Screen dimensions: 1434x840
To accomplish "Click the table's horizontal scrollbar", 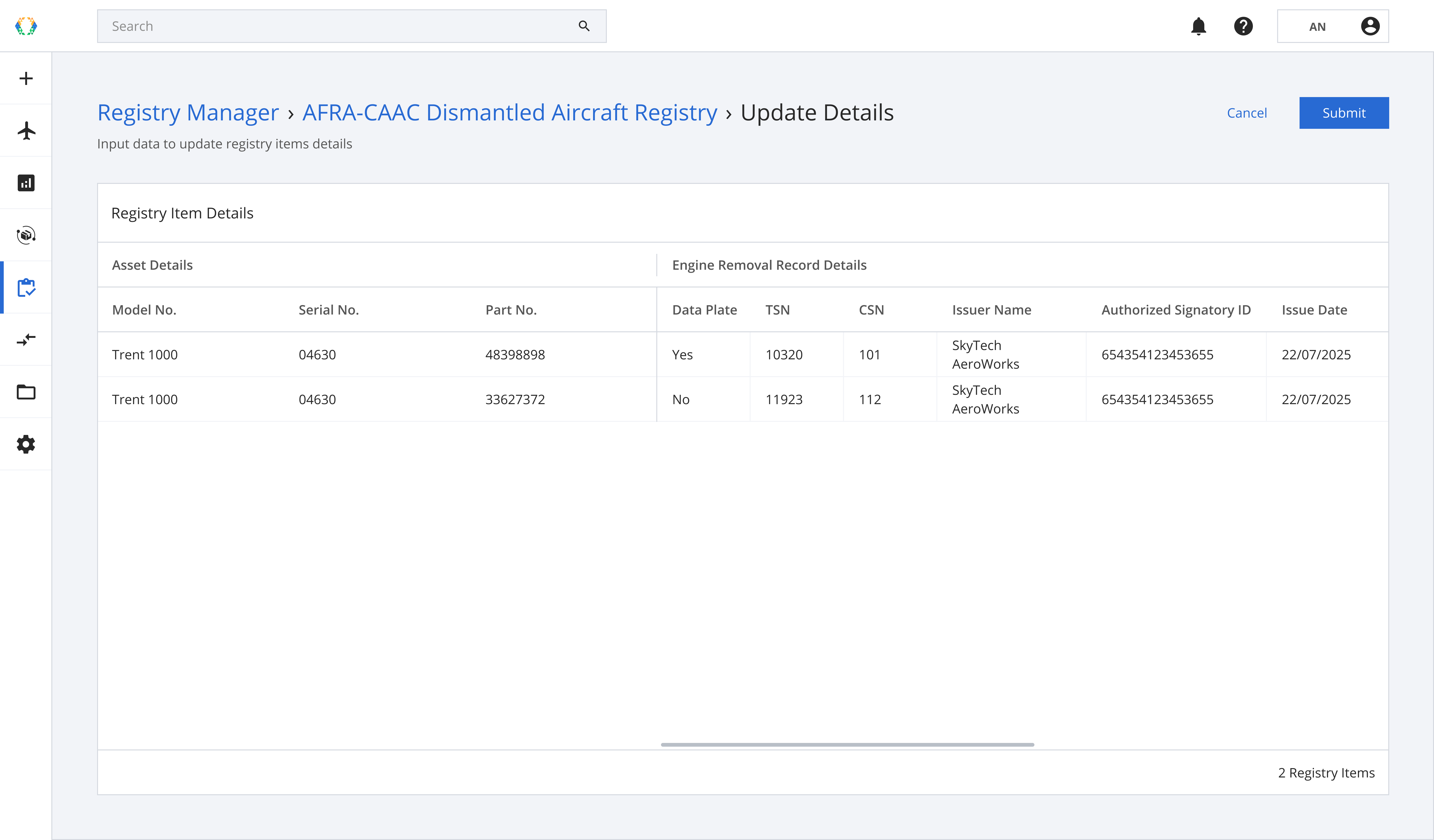I will click(x=847, y=745).
